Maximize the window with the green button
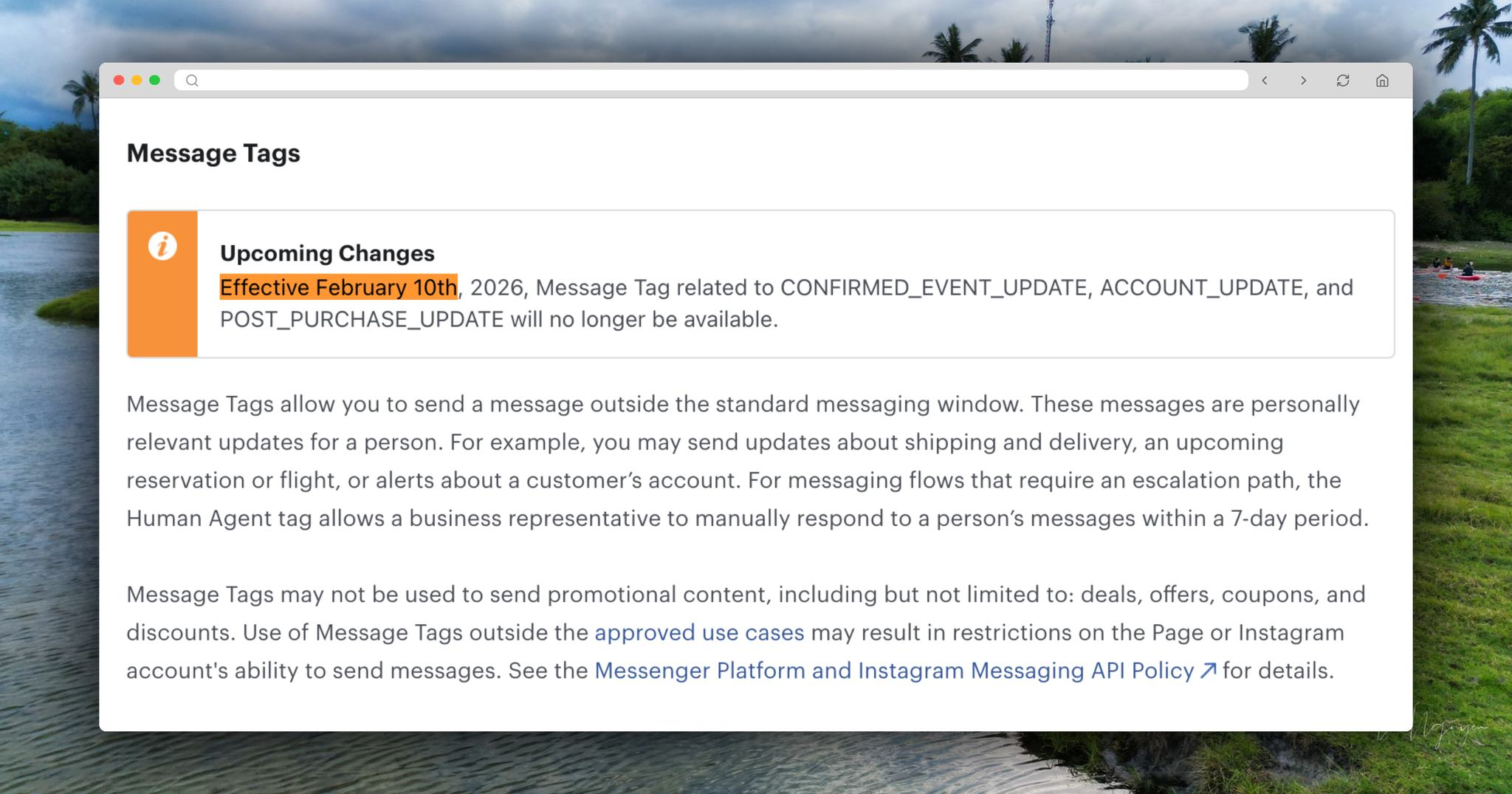 [154, 81]
